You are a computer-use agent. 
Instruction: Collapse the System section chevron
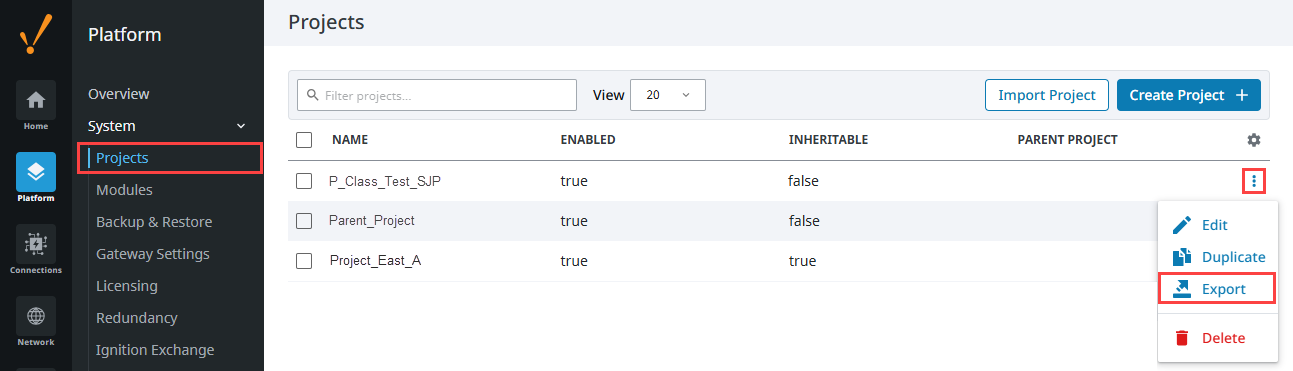(240, 126)
